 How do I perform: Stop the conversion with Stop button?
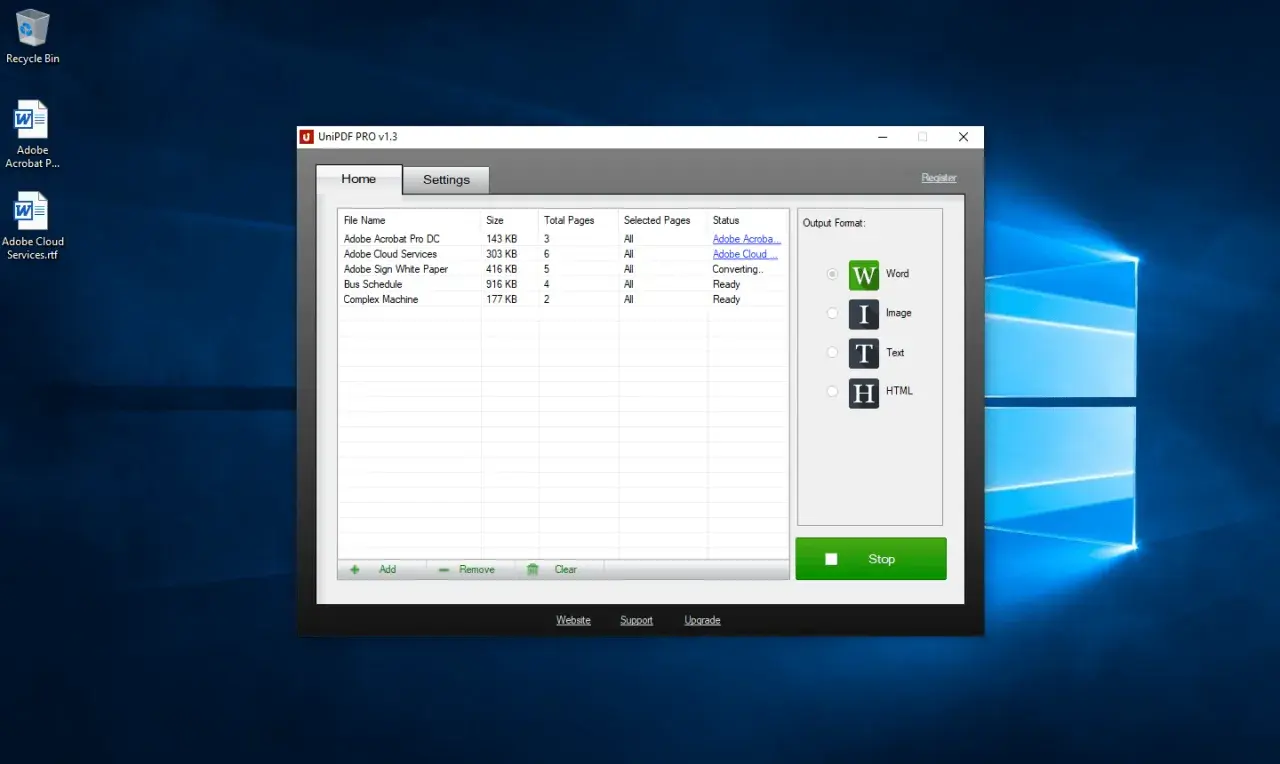(x=871, y=559)
